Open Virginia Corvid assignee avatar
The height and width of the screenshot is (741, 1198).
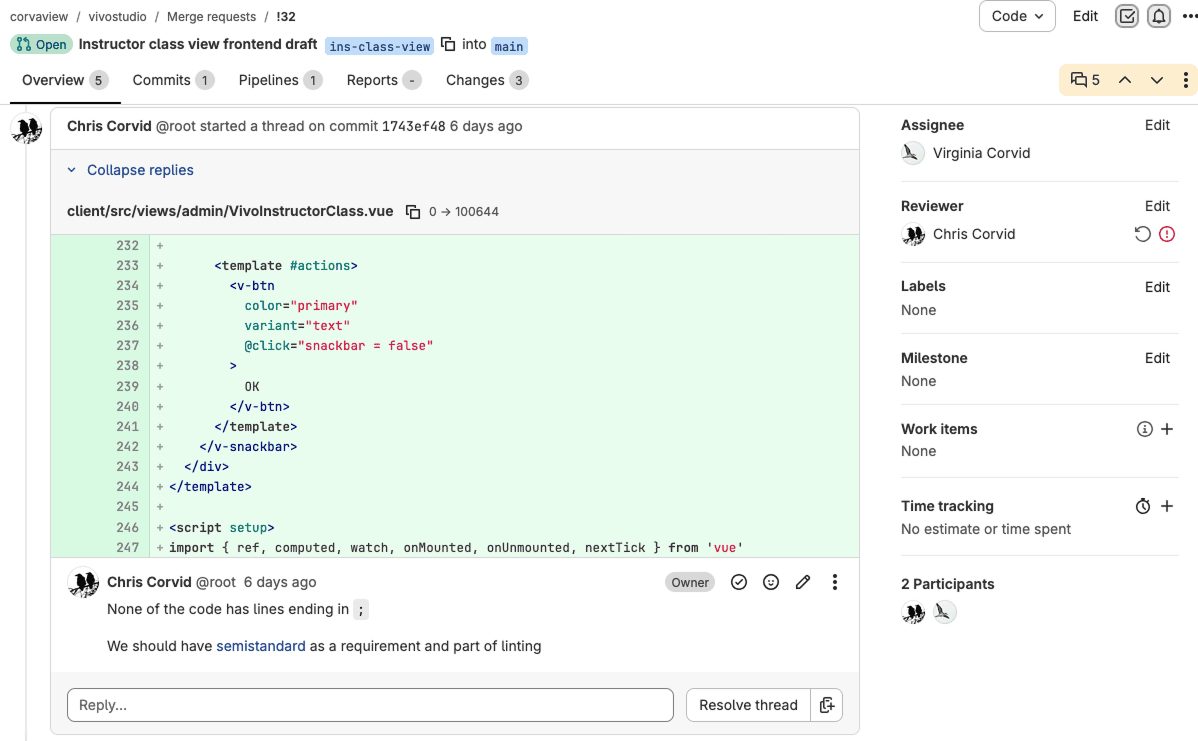pos(912,153)
